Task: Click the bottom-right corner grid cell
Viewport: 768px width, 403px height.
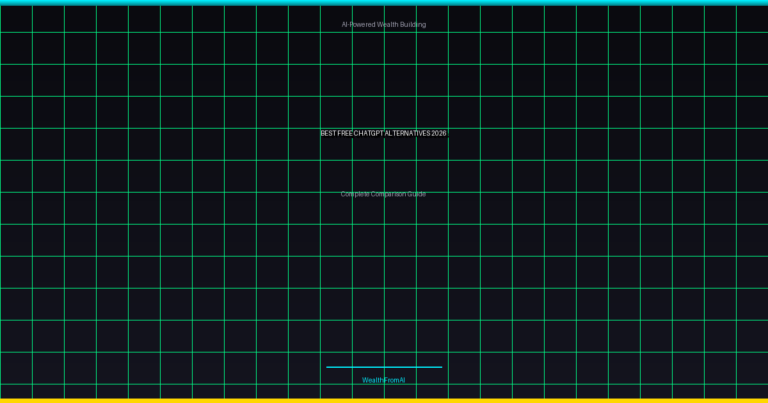Action: click(752, 391)
